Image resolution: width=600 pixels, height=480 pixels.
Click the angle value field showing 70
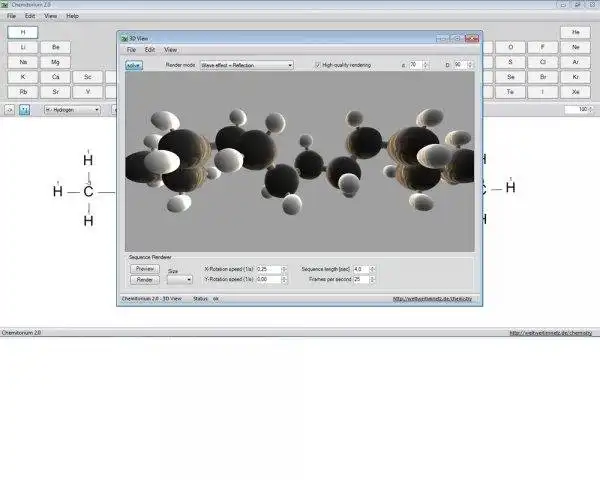click(x=415, y=65)
